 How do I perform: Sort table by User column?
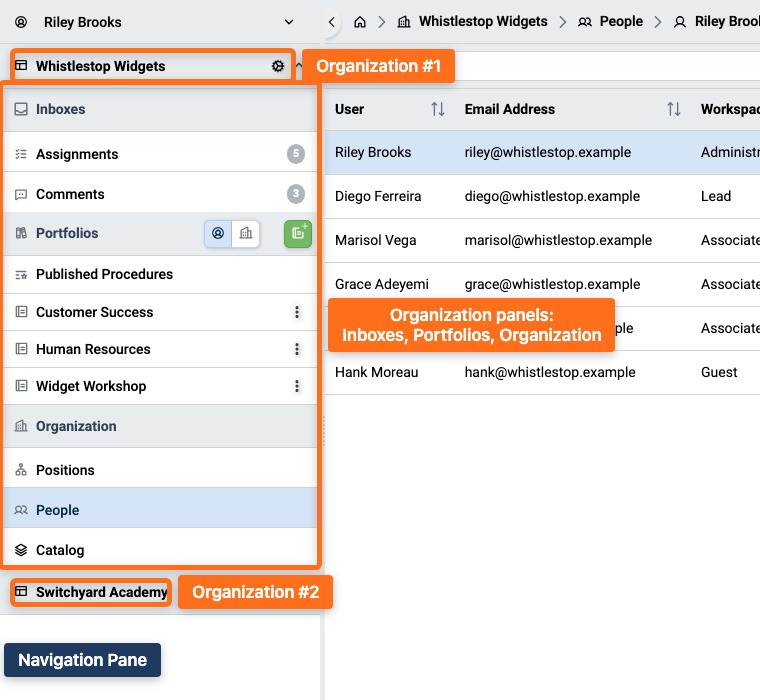tap(438, 109)
